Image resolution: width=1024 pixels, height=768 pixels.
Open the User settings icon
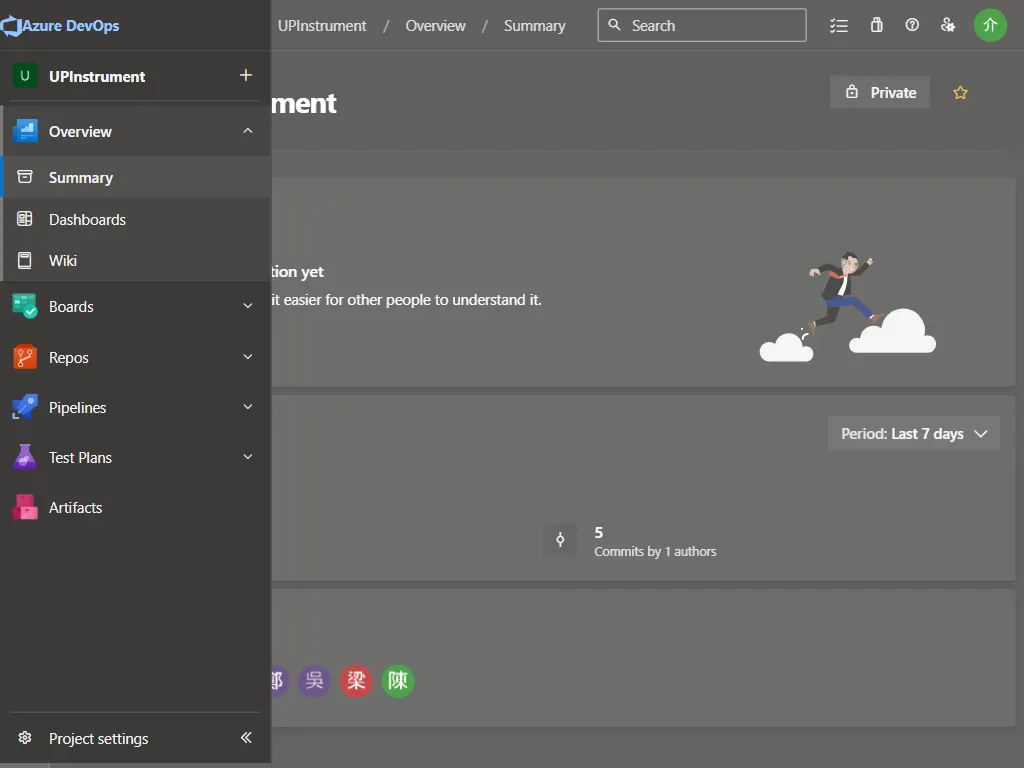coord(948,25)
